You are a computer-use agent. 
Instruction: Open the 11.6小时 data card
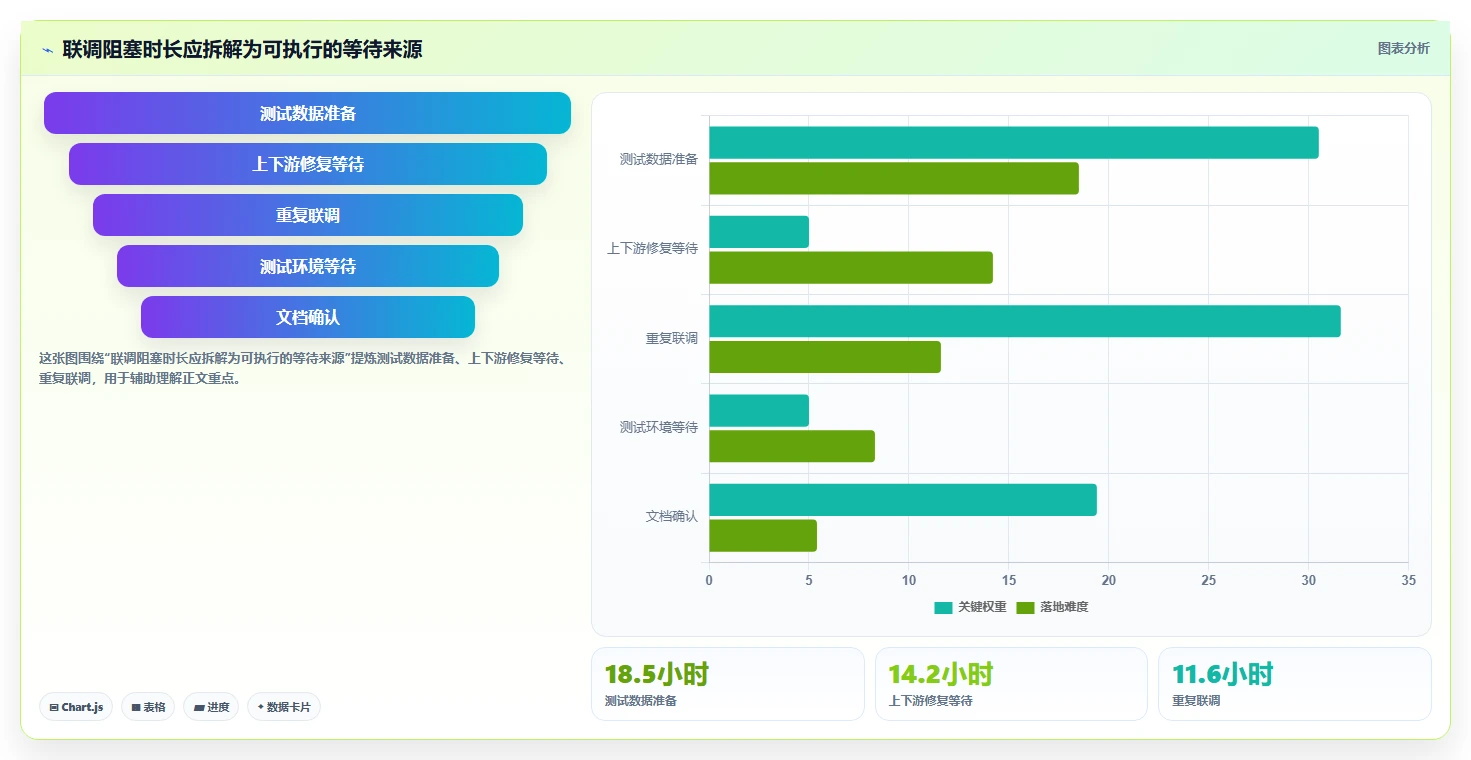tap(1294, 684)
